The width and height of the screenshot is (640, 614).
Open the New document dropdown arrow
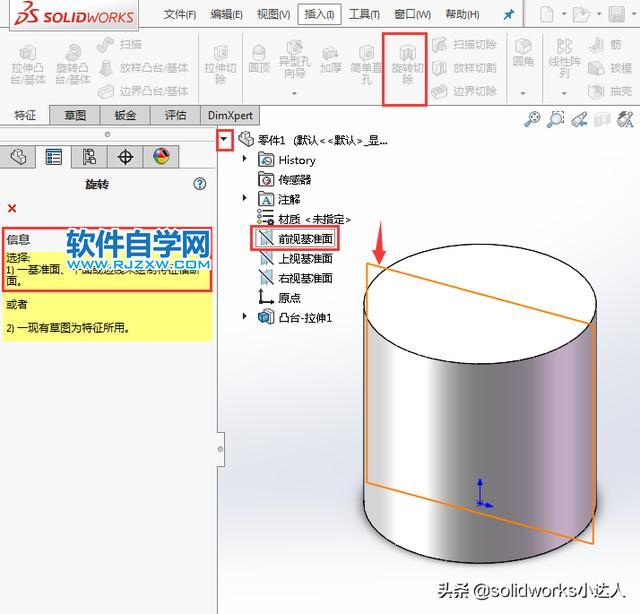coord(564,14)
